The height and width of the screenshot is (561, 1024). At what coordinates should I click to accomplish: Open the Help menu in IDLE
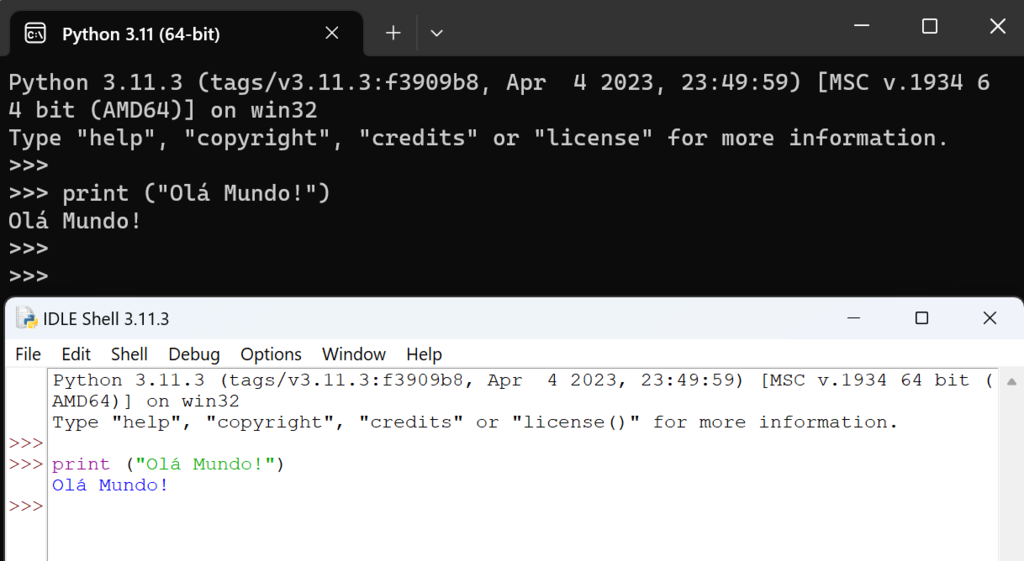click(424, 354)
